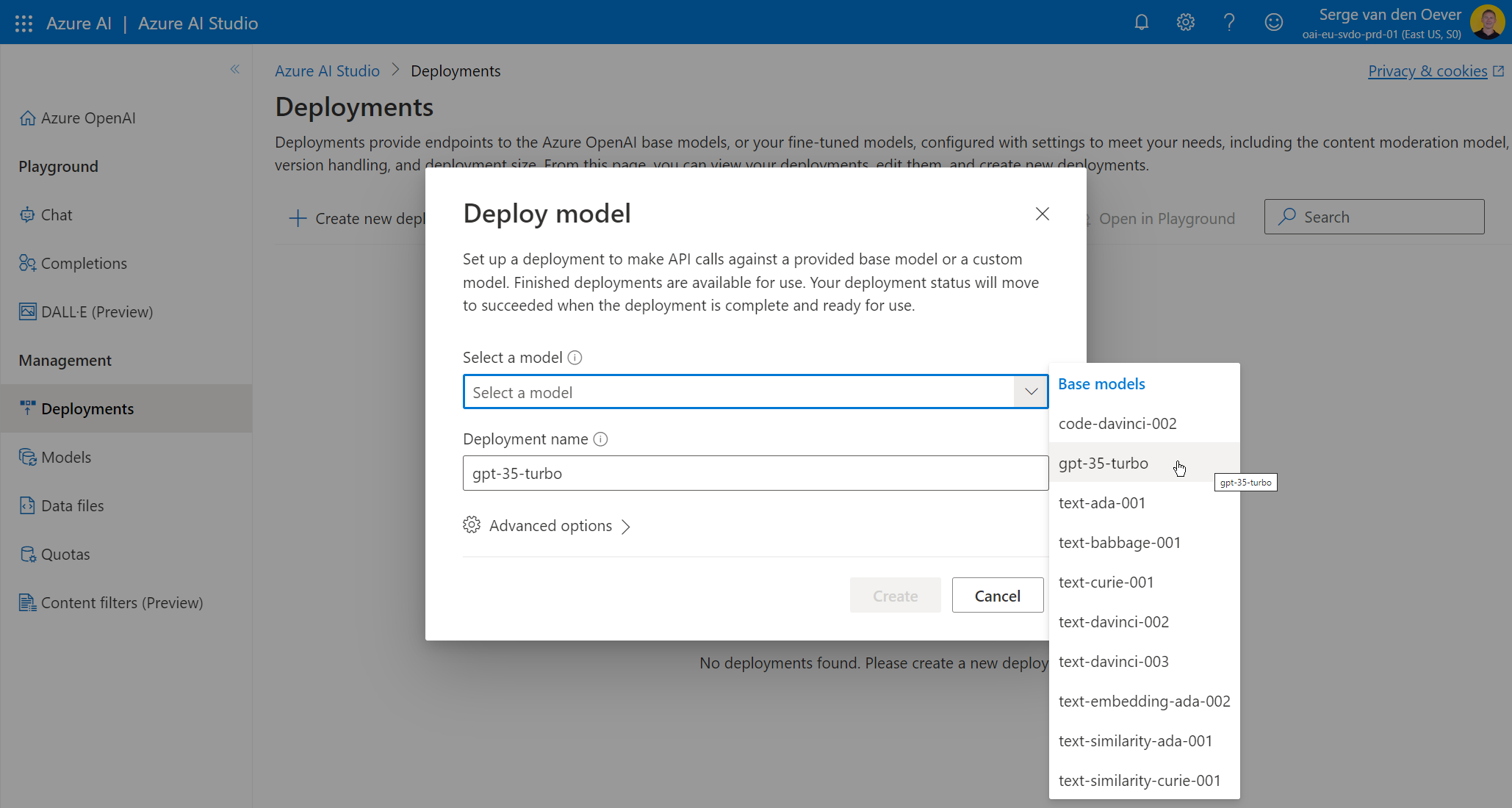This screenshot has width=1512, height=808.
Task: Click the Search deployments field
Action: point(1374,217)
